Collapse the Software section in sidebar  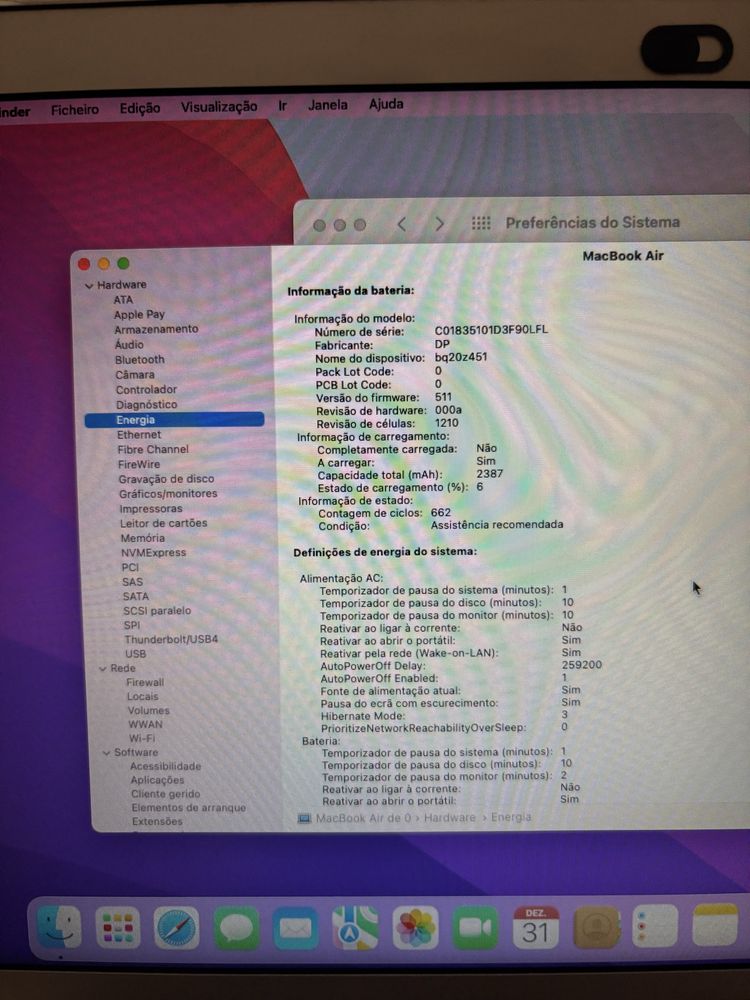point(107,753)
